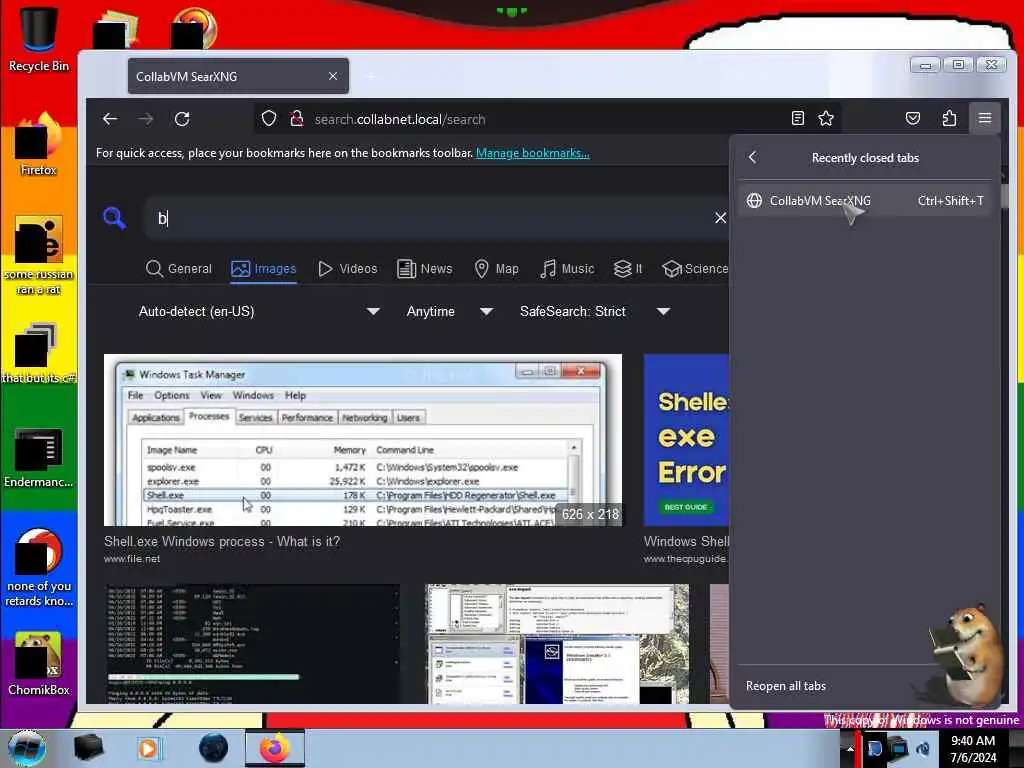Open 'none of you retards kno...' desktop icon
Image resolution: width=1024 pixels, height=768 pixels.
[39, 567]
